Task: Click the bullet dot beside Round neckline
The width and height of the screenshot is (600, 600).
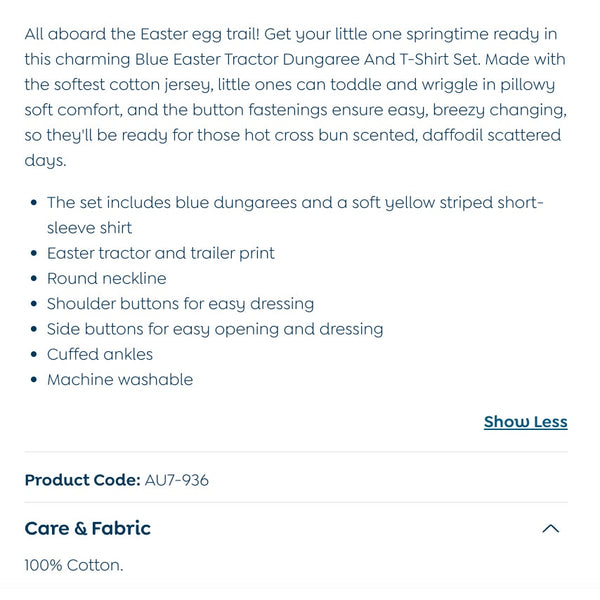Action: tap(33, 279)
